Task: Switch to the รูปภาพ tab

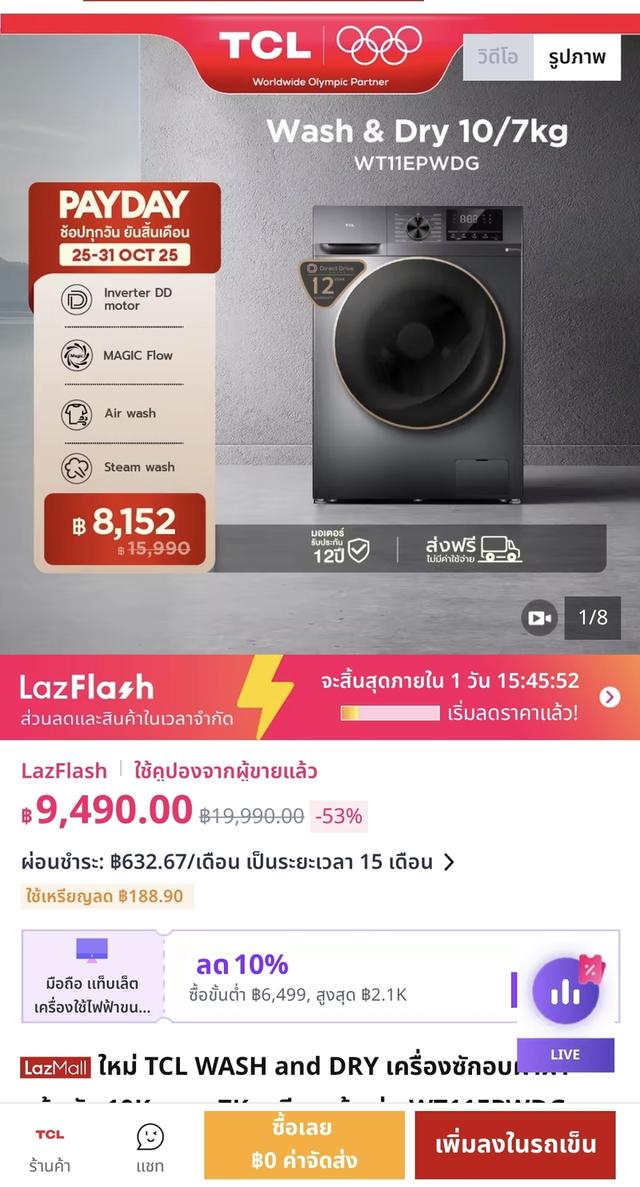Action: click(x=577, y=58)
